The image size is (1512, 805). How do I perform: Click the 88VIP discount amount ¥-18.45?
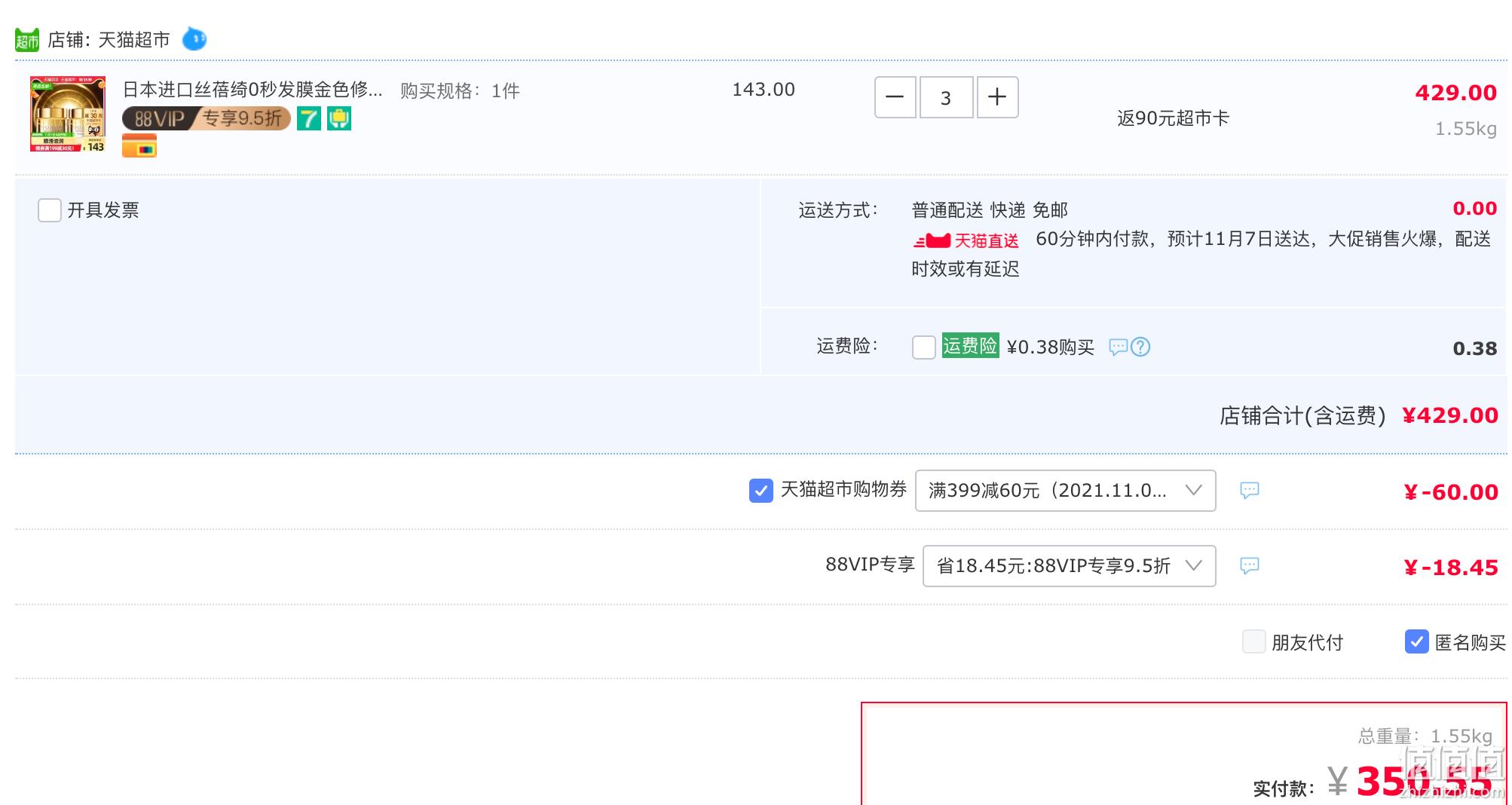pos(1451,568)
